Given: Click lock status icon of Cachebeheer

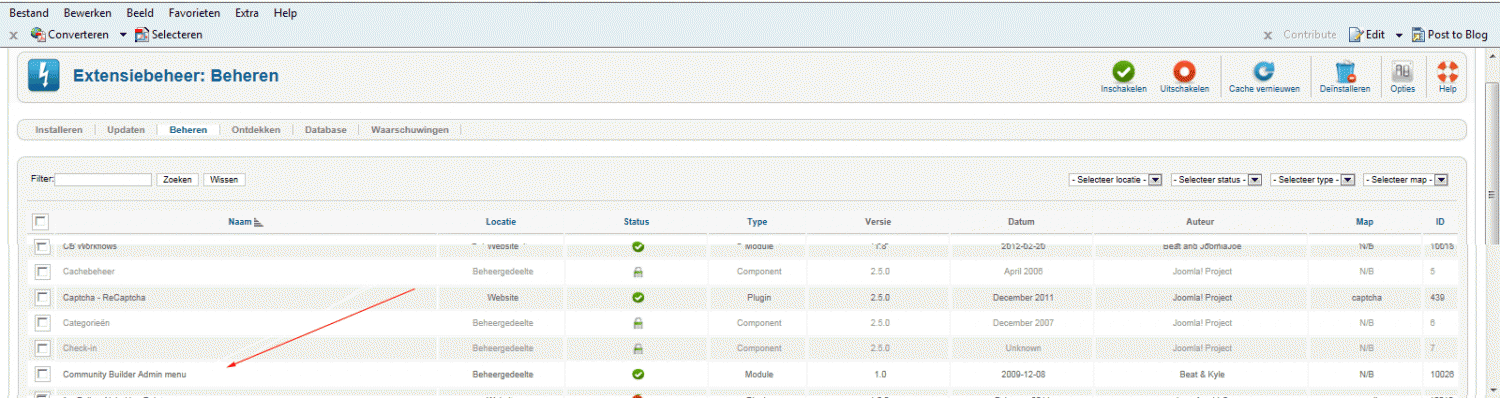Looking at the screenshot, I should tap(638, 271).
